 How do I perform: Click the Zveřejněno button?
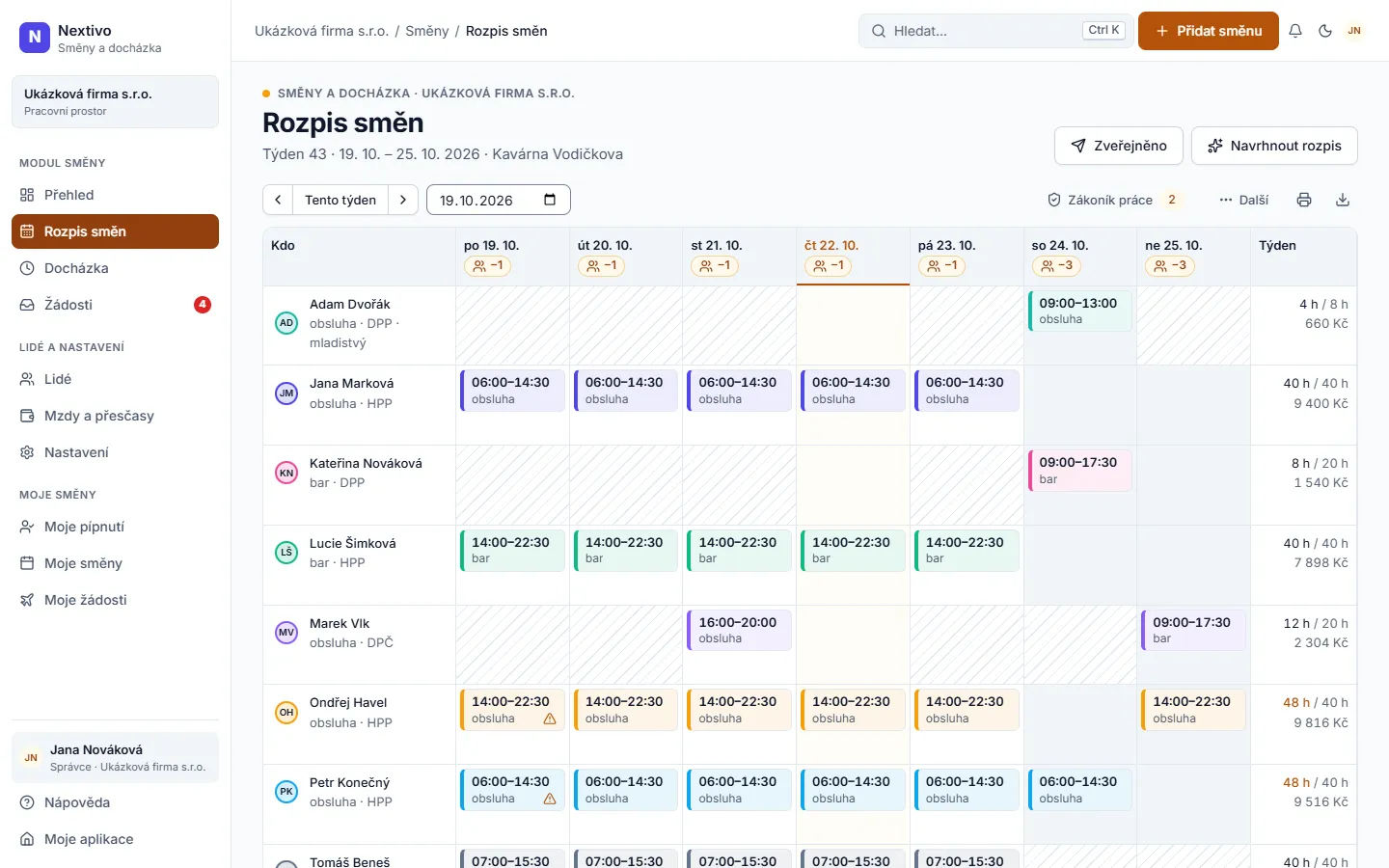(1119, 146)
